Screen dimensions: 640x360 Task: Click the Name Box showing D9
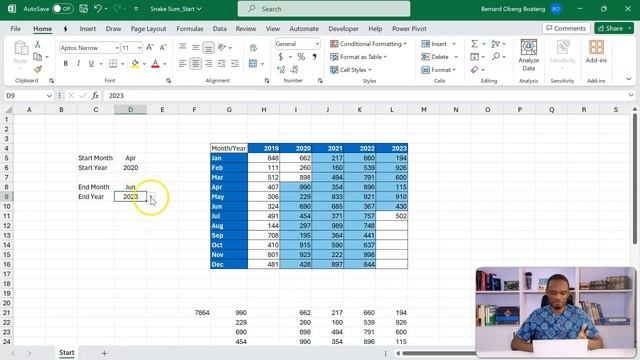[x=29, y=96]
